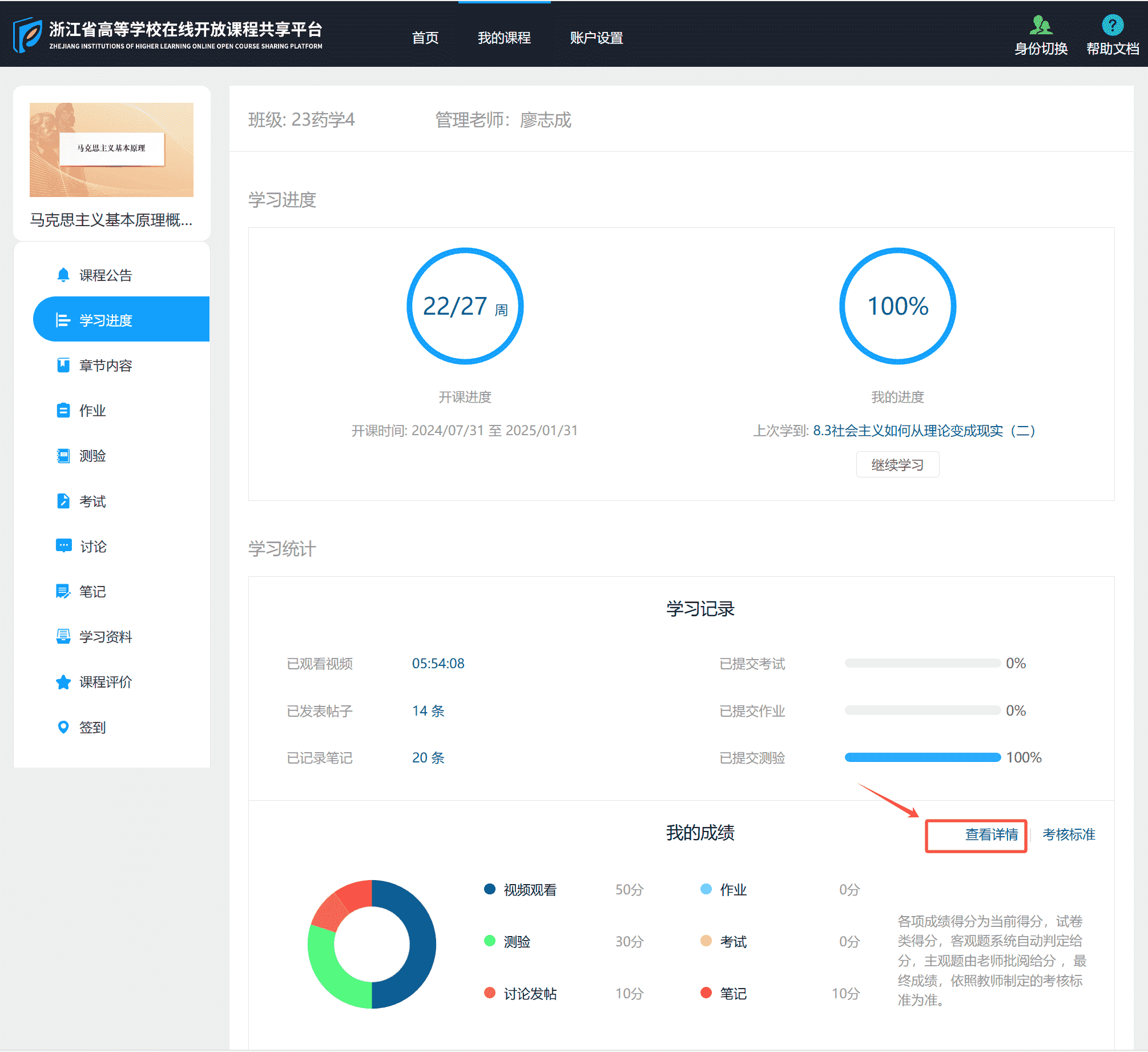Click the 身份切换 user icon
Image resolution: width=1148 pixels, height=1052 pixels.
(1041, 26)
